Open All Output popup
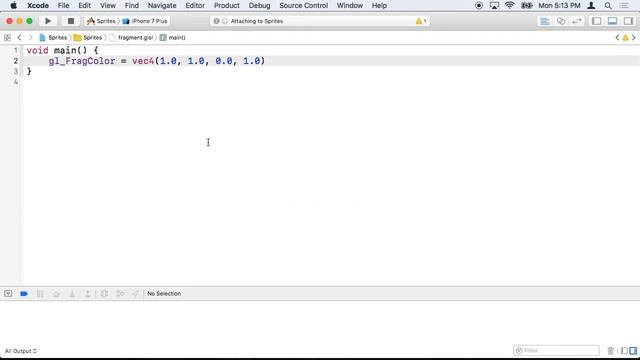 (x=20, y=351)
